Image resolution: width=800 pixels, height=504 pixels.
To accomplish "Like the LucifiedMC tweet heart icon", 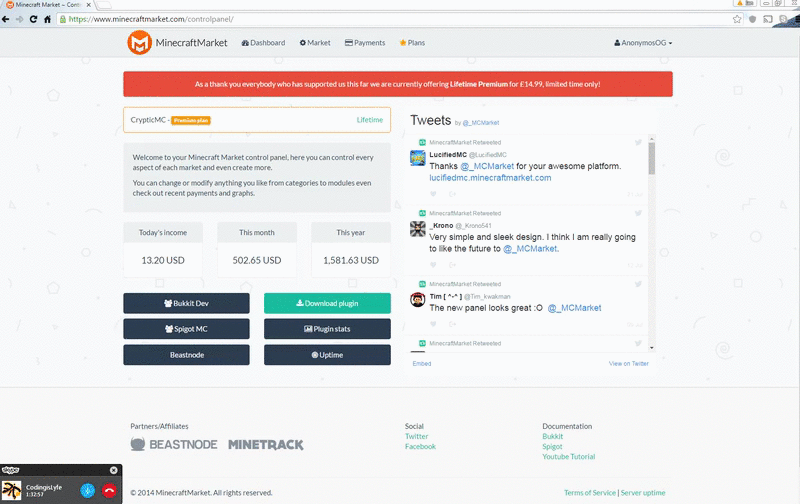I will pyautogui.click(x=433, y=194).
